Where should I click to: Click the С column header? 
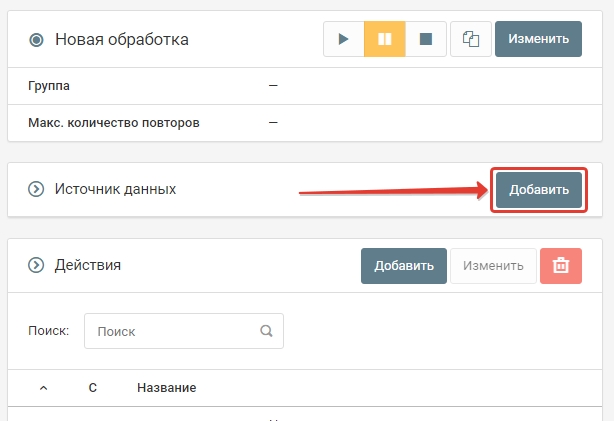[x=92, y=388]
